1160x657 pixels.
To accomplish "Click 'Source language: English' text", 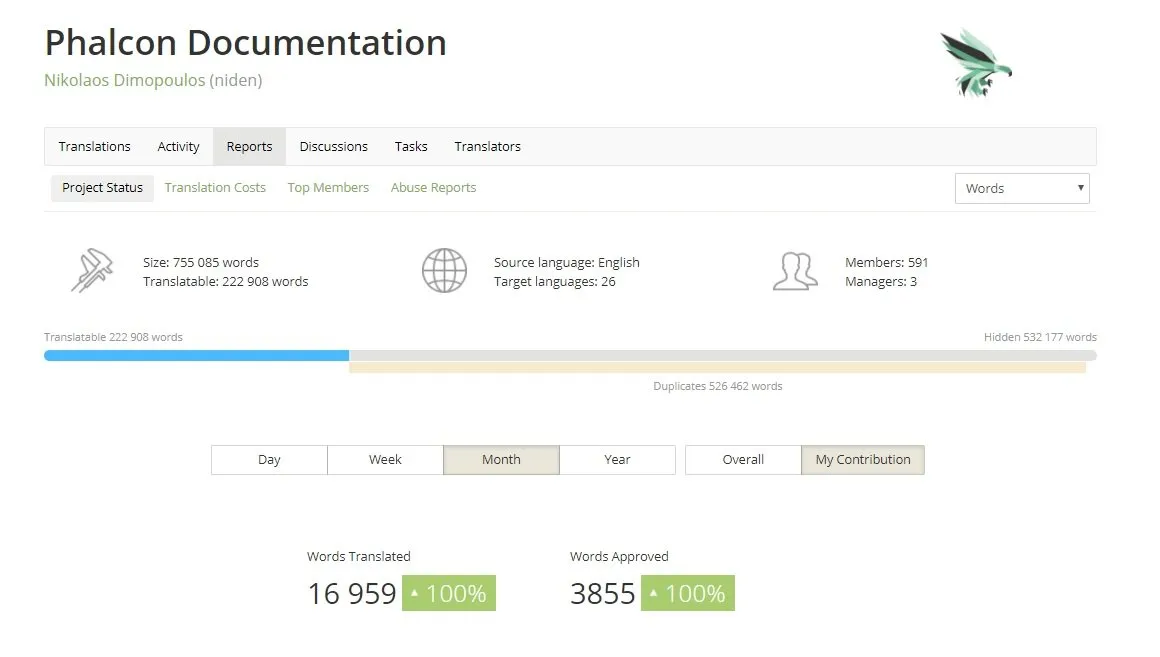I will pos(567,263).
